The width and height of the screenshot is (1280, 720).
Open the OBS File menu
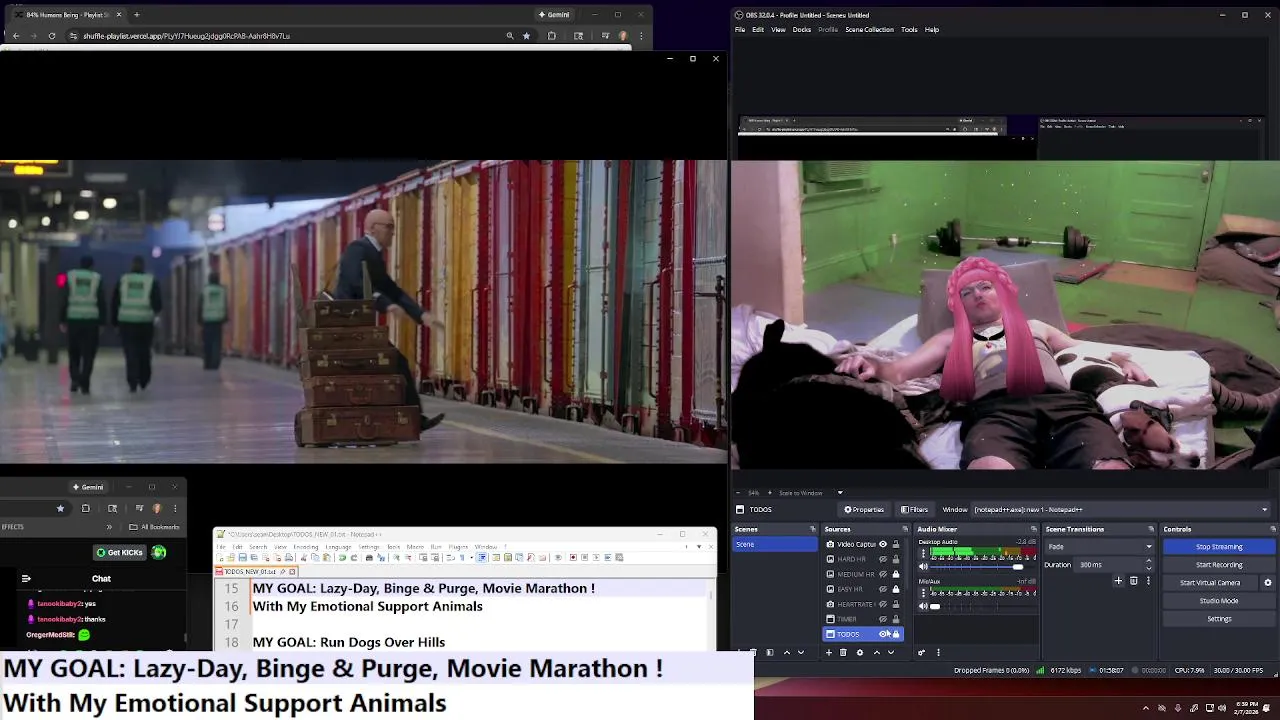(x=740, y=29)
